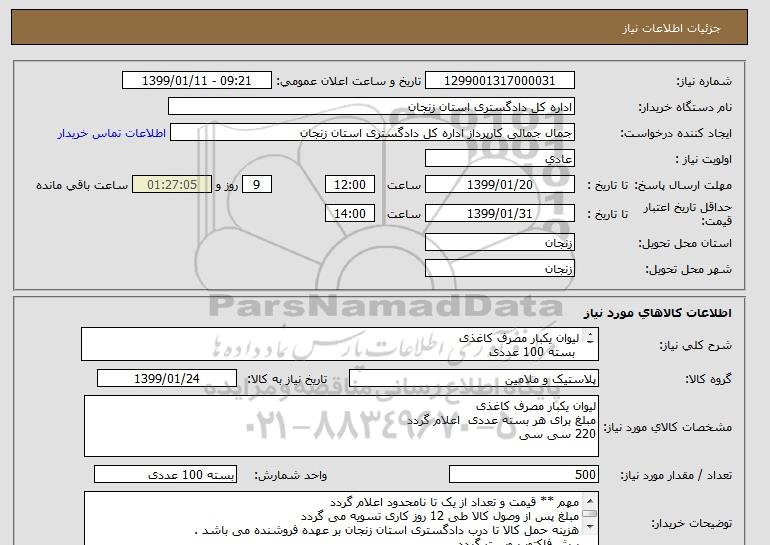770x545 pixels.
Task: Click the buyer name field اداره کل دادگستری استان زنجان
Action: click(x=371, y=107)
